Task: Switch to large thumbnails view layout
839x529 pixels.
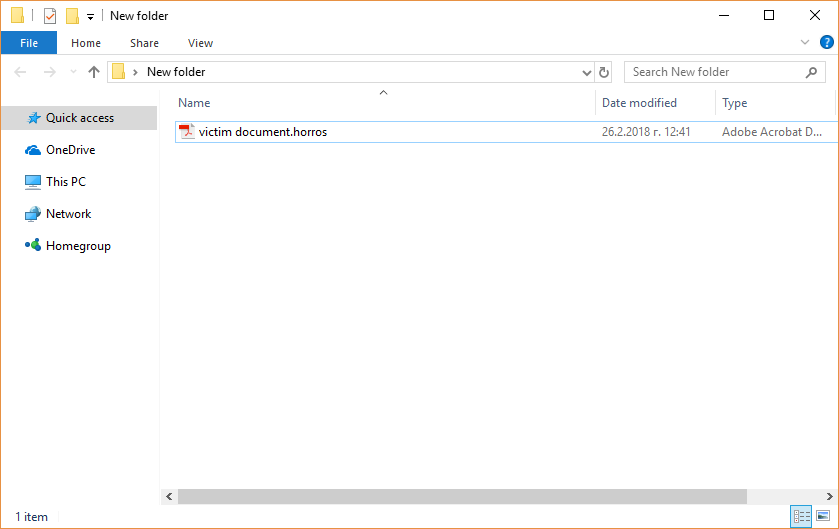Action: (x=823, y=516)
